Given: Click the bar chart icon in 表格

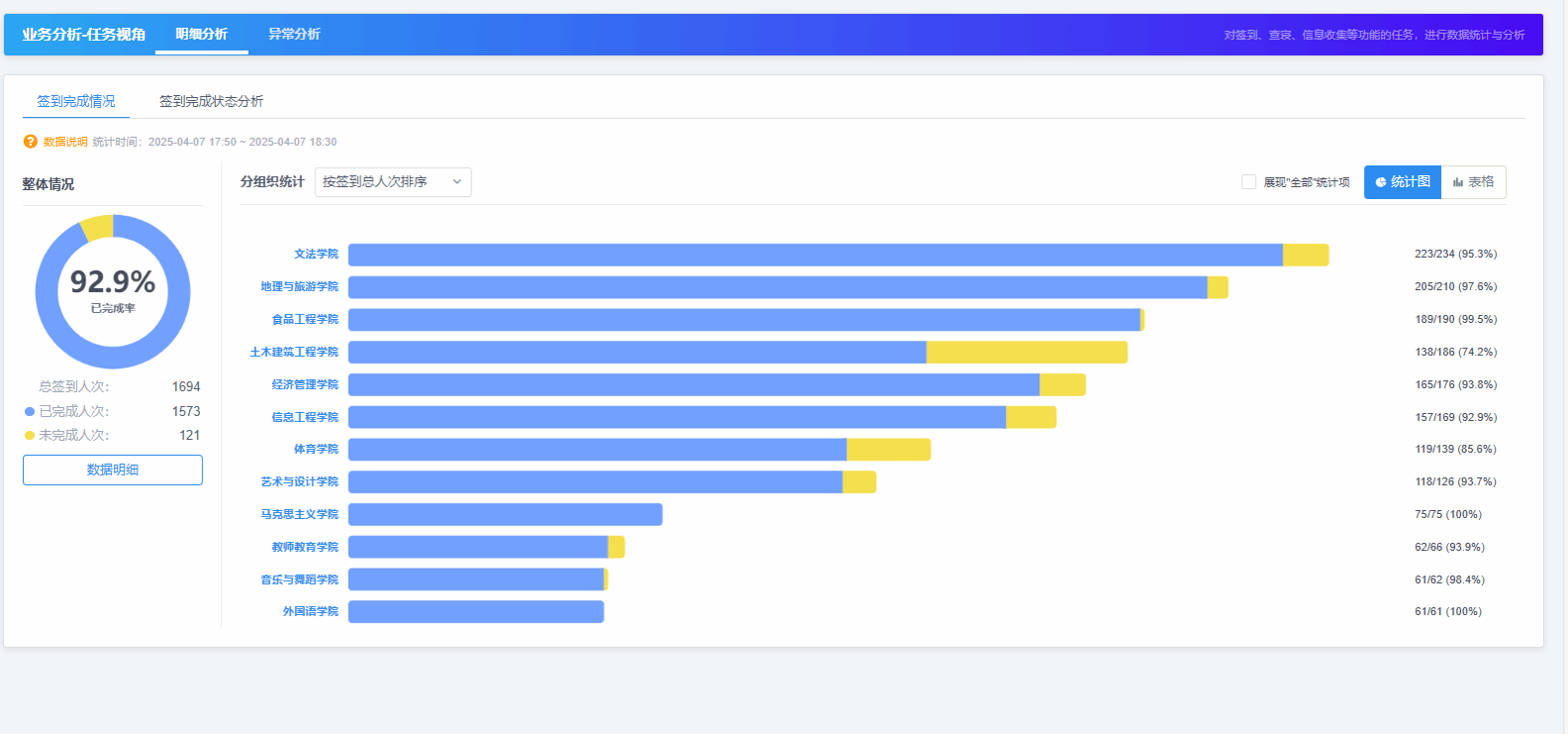Looking at the screenshot, I should point(1458,182).
